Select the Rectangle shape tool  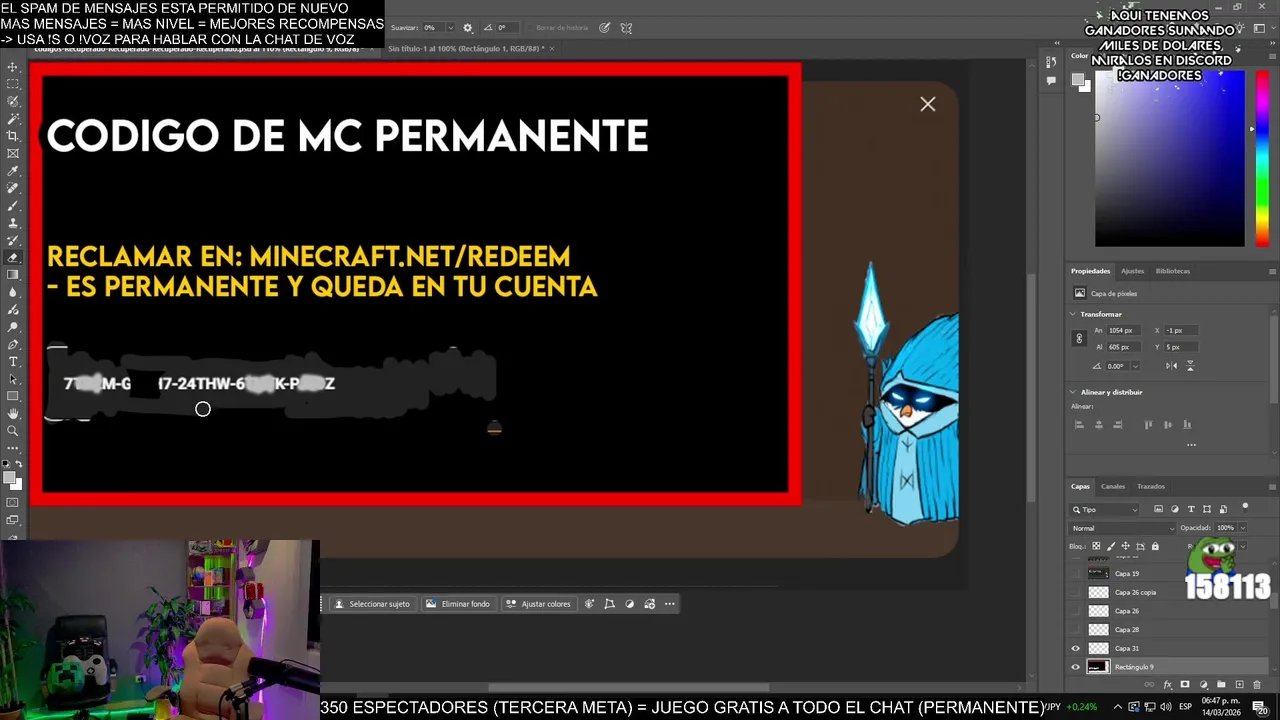[x=13, y=396]
